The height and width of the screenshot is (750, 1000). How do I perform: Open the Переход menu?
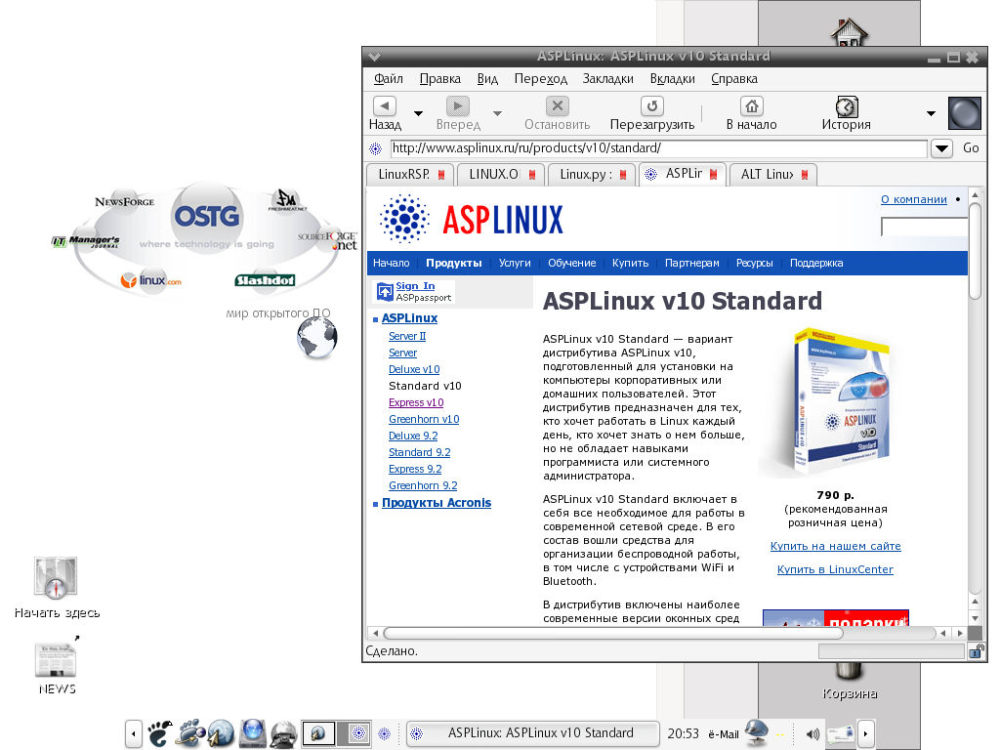[540, 78]
